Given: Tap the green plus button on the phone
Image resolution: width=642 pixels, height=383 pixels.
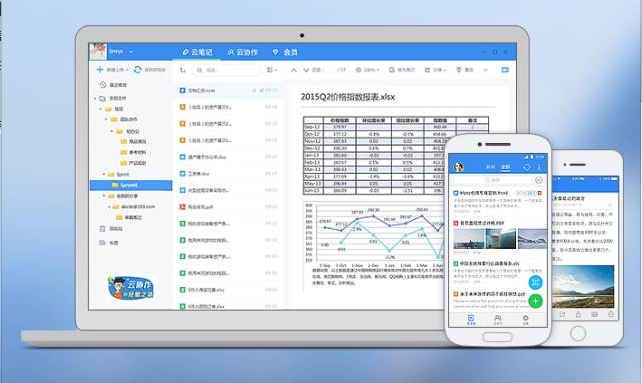Looking at the screenshot, I should [535, 301].
